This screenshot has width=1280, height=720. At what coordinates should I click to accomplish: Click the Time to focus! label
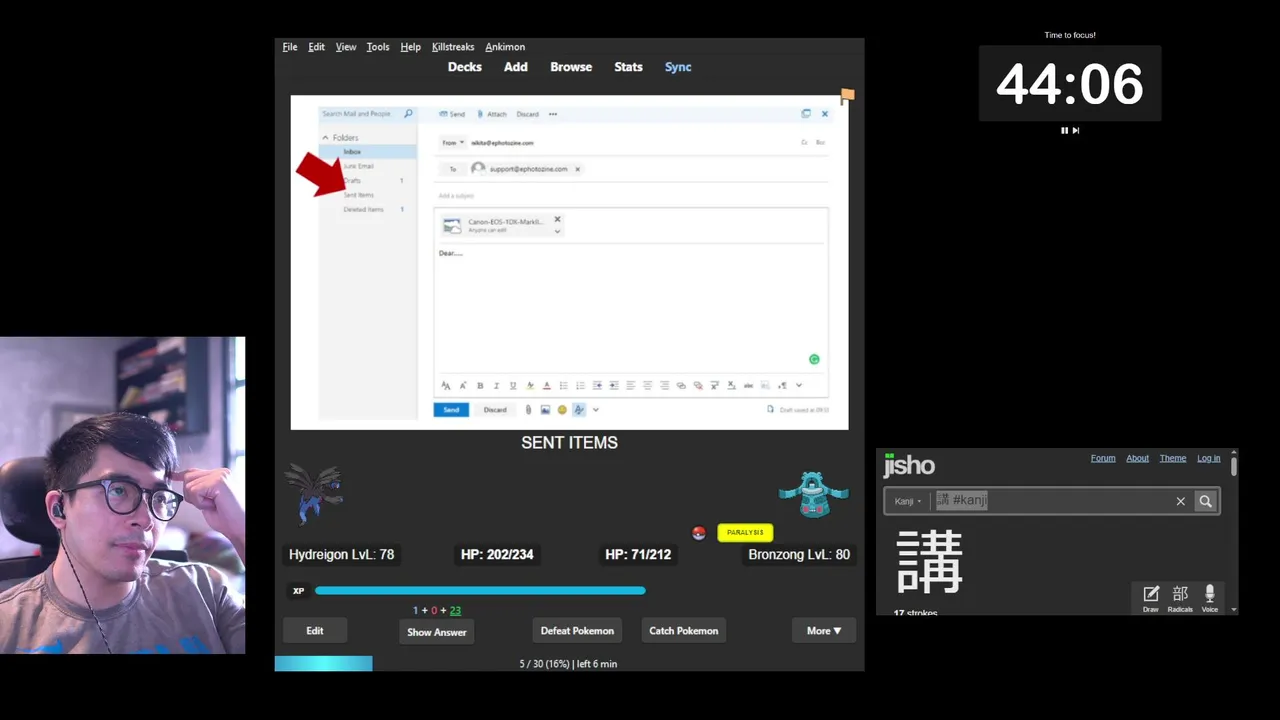pos(1070,35)
